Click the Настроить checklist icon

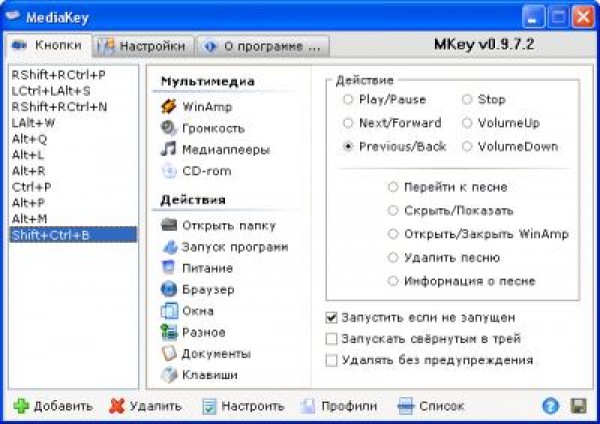pyautogui.click(x=209, y=406)
